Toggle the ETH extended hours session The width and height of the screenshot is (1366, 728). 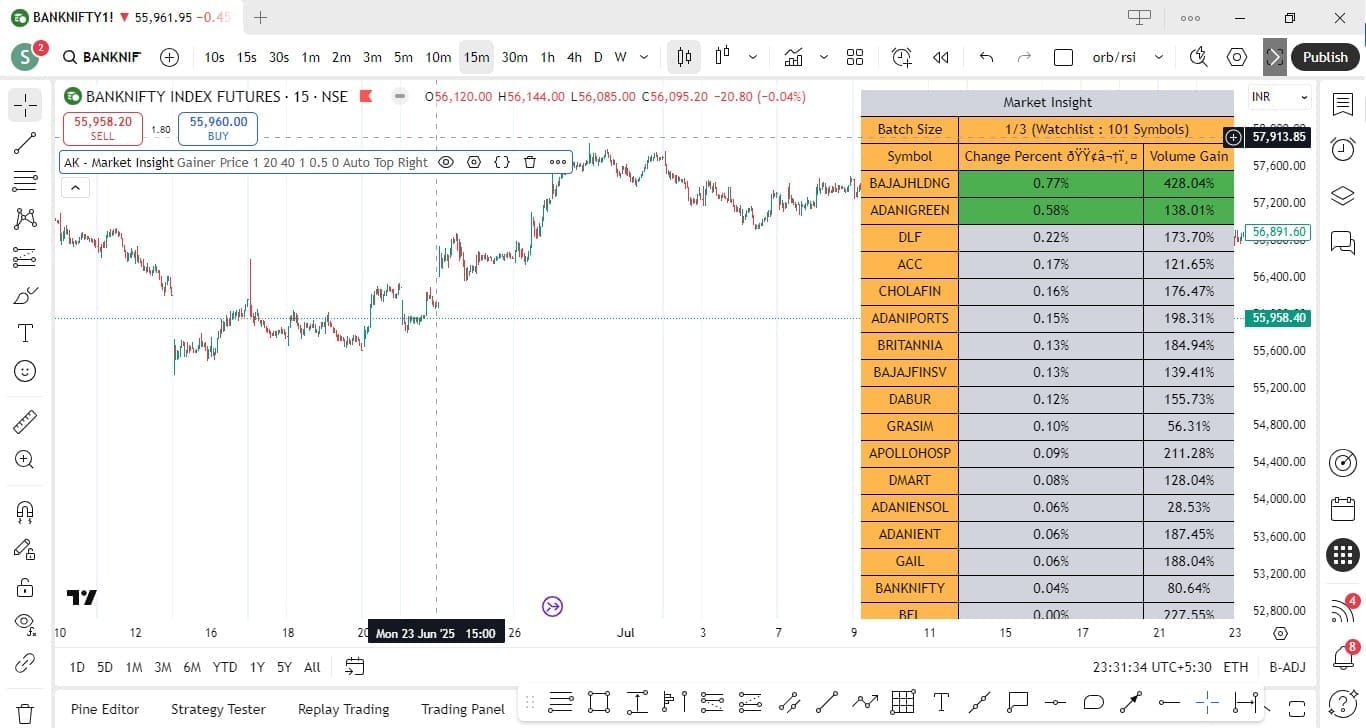(x=1236, y=667)
